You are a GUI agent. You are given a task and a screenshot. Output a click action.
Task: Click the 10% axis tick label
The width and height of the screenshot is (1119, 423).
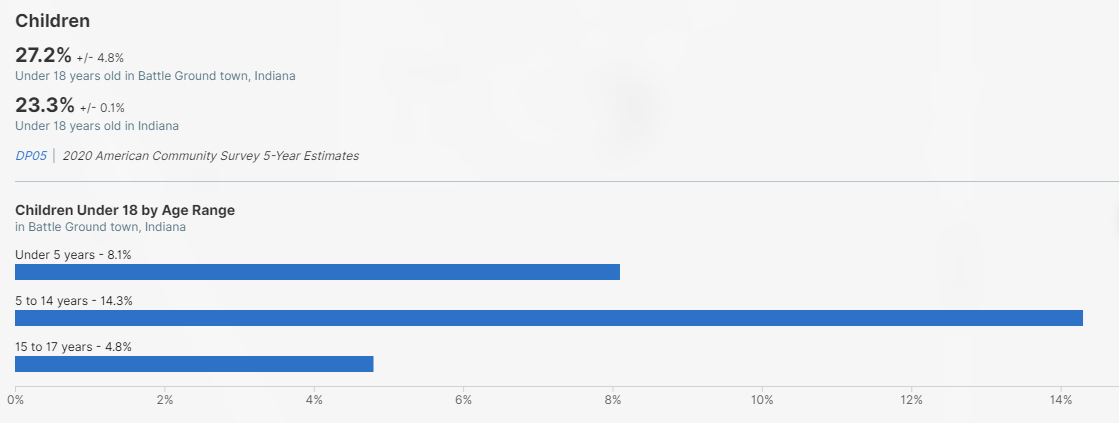click(x=762, y=400)
